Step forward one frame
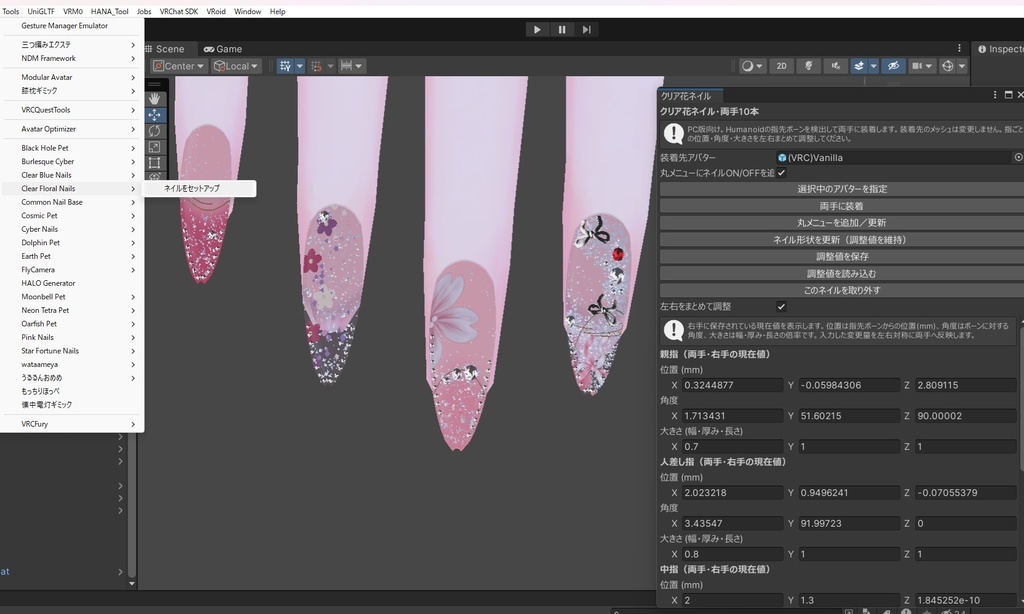 [586, 29]
